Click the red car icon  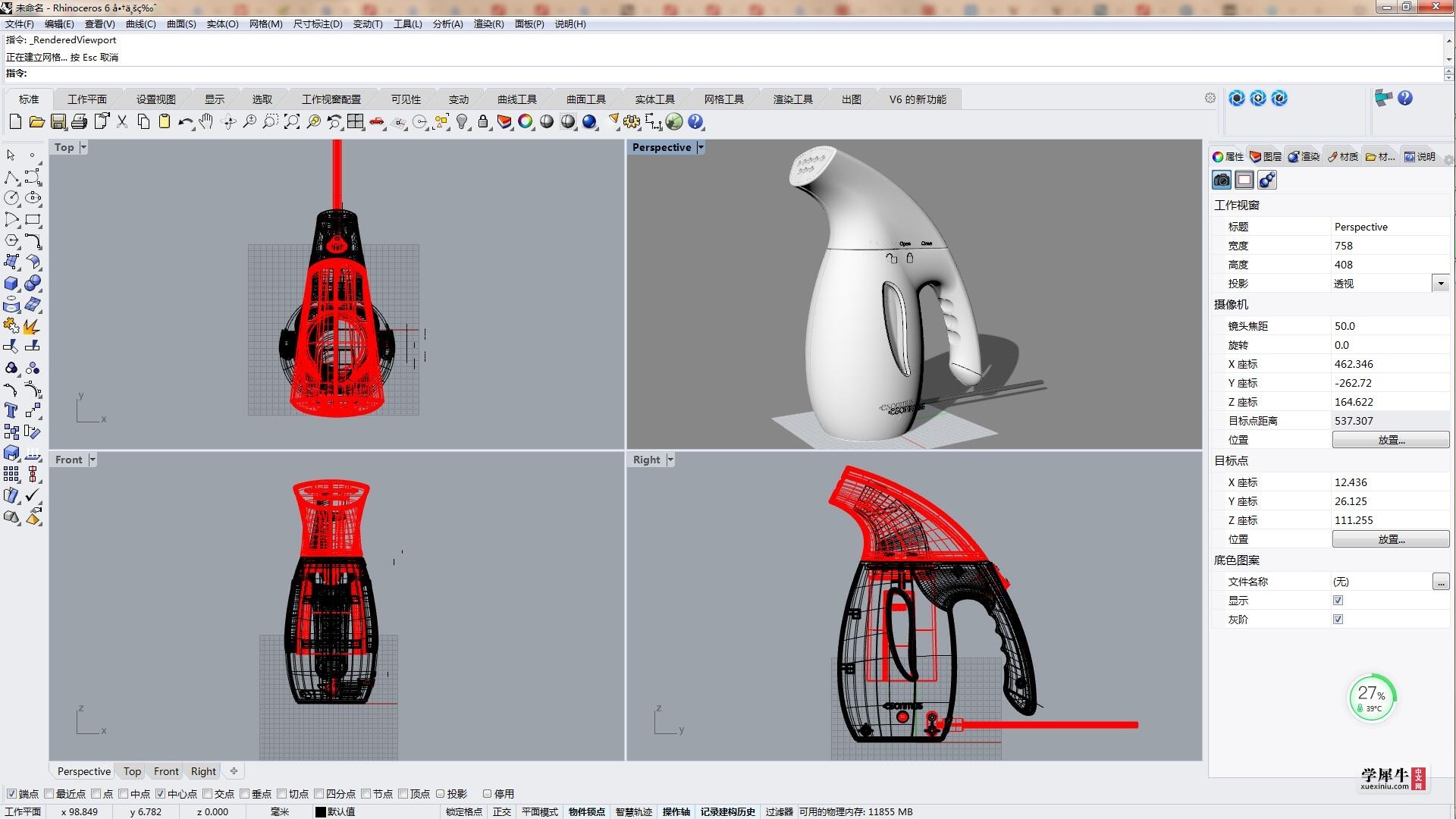tap(377, 121)
